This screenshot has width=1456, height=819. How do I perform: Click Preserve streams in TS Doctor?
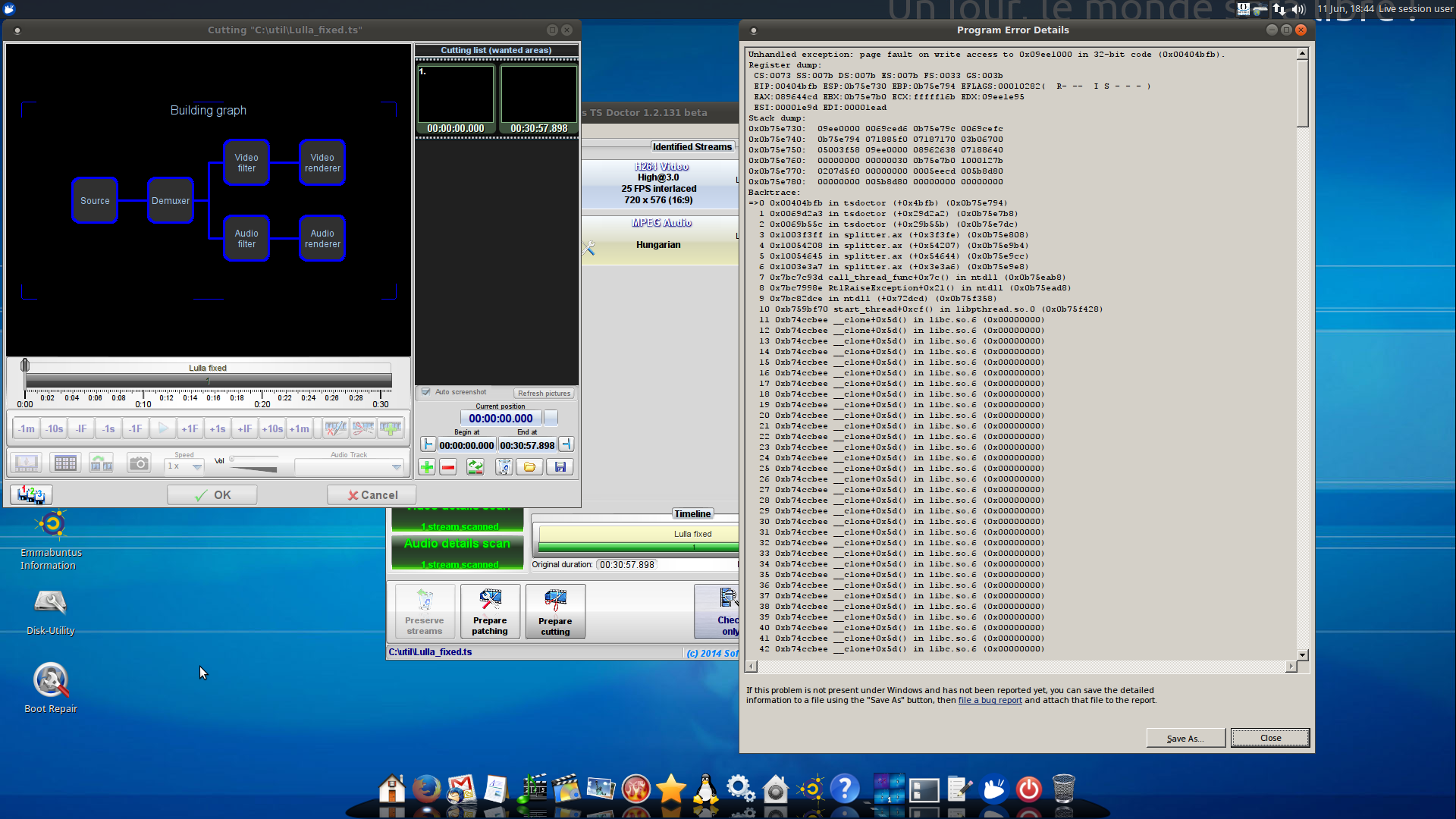coord(424,611)
